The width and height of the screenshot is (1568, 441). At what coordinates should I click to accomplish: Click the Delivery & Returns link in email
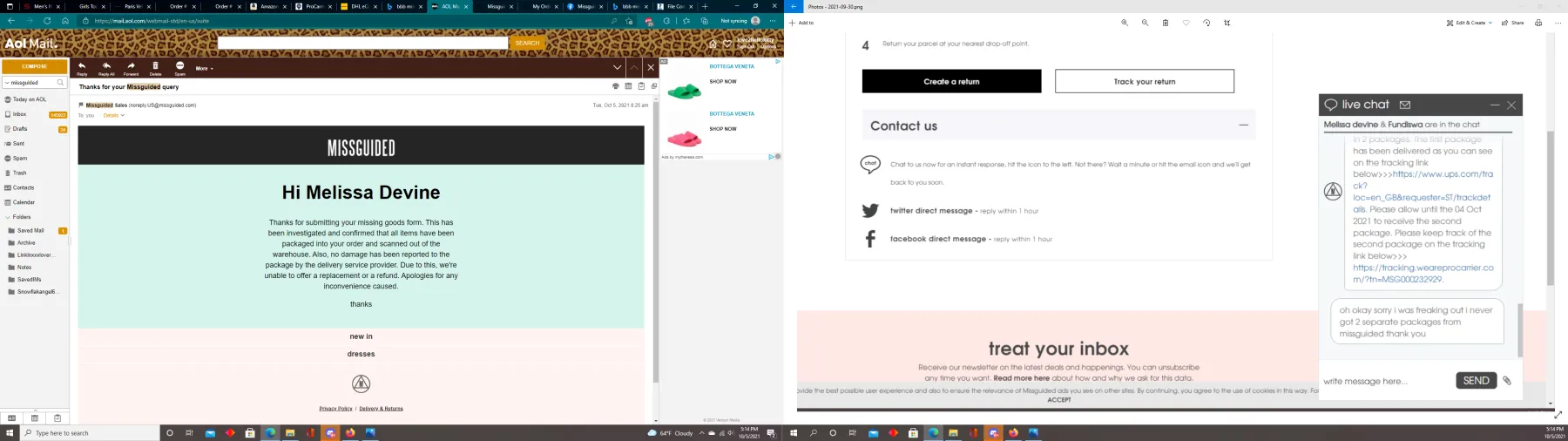381,409
